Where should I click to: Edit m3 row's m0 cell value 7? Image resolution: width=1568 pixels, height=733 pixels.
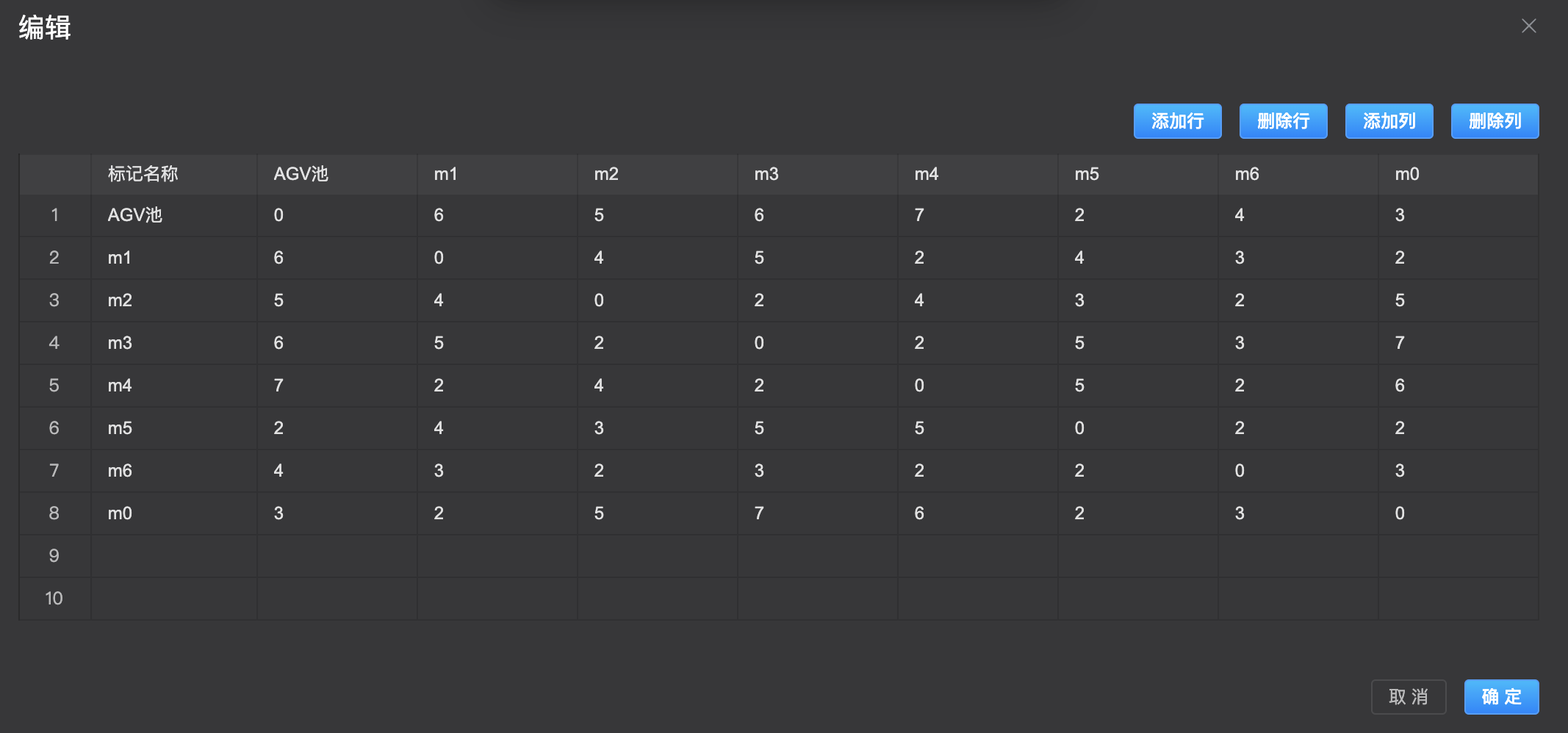1458,343
